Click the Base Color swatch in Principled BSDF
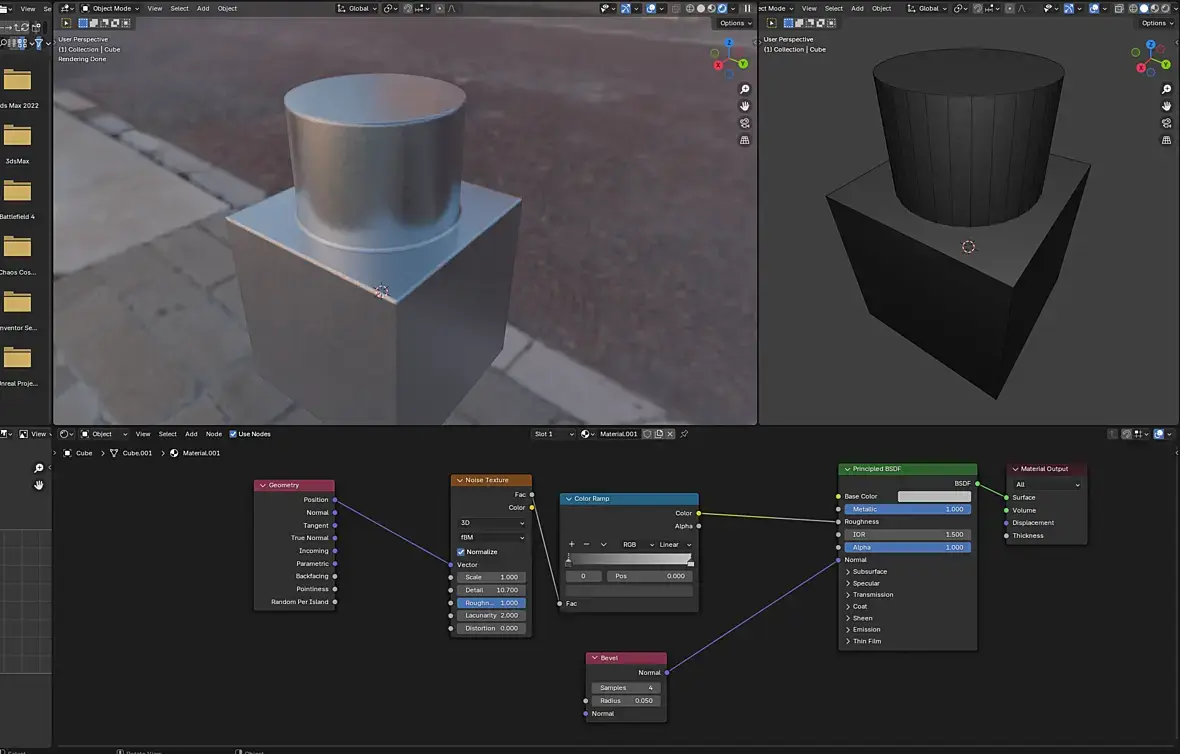 934,497
